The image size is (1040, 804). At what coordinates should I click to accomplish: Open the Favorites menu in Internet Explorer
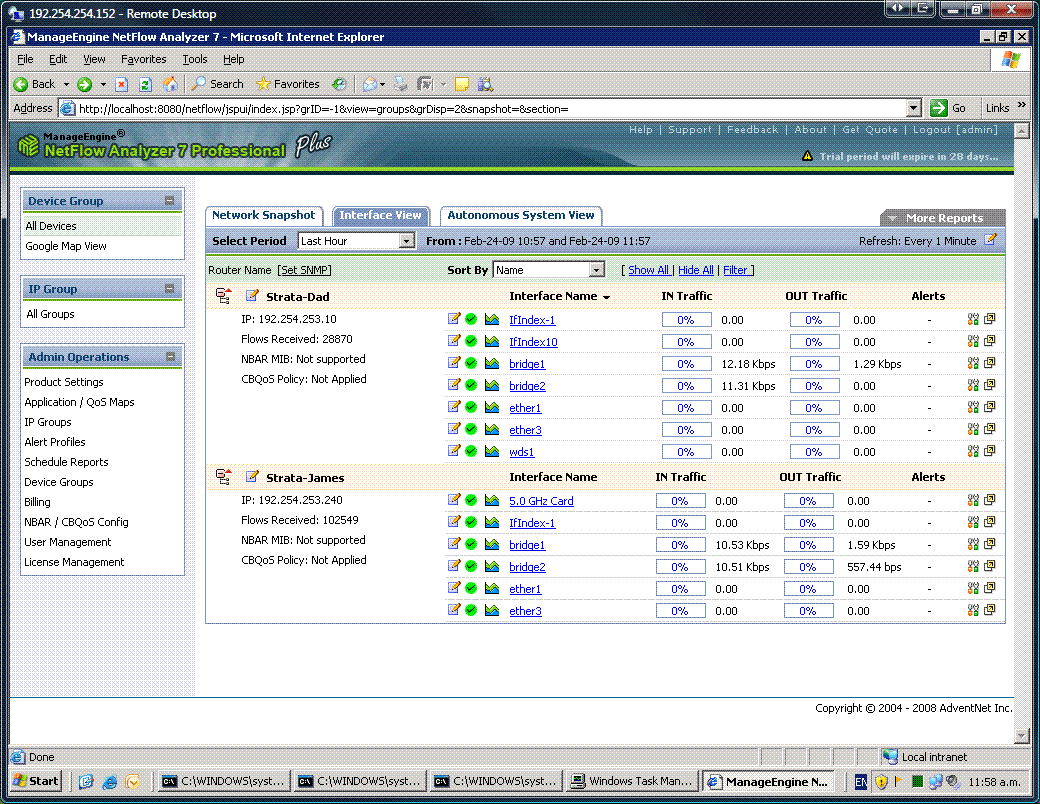143,59
